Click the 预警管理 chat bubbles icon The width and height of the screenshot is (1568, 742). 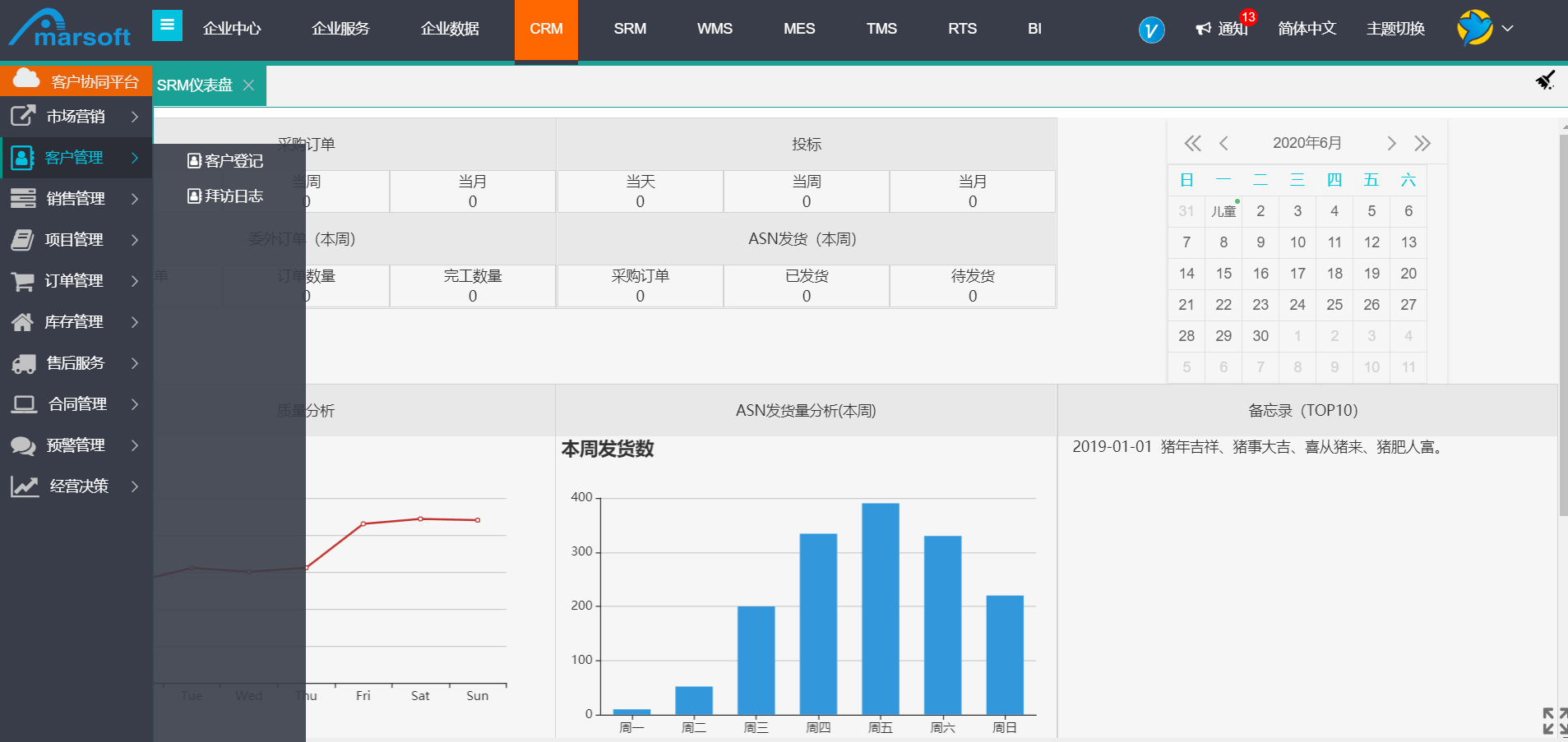point(23,445)
